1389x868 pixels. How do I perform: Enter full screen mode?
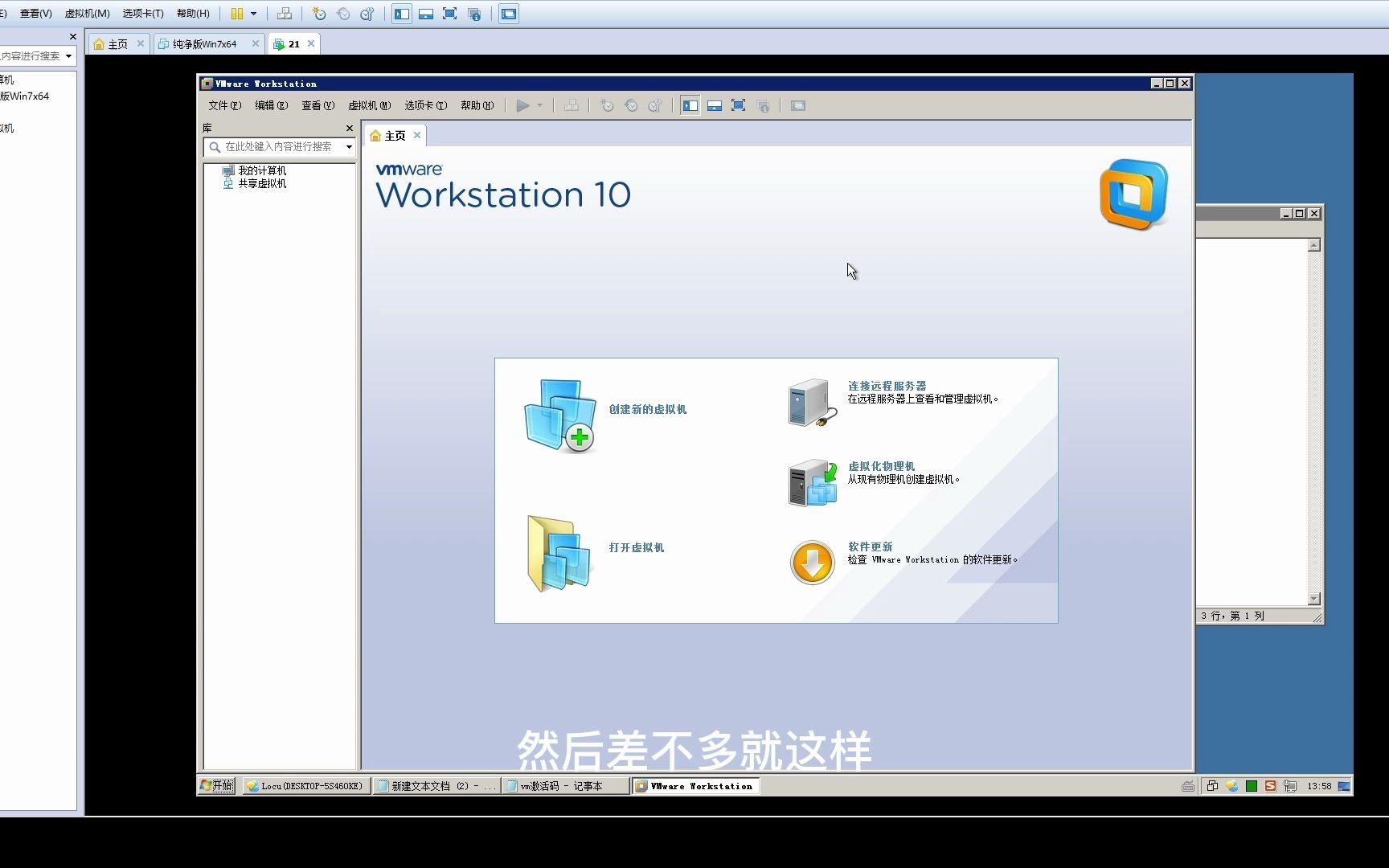(738, 105)
